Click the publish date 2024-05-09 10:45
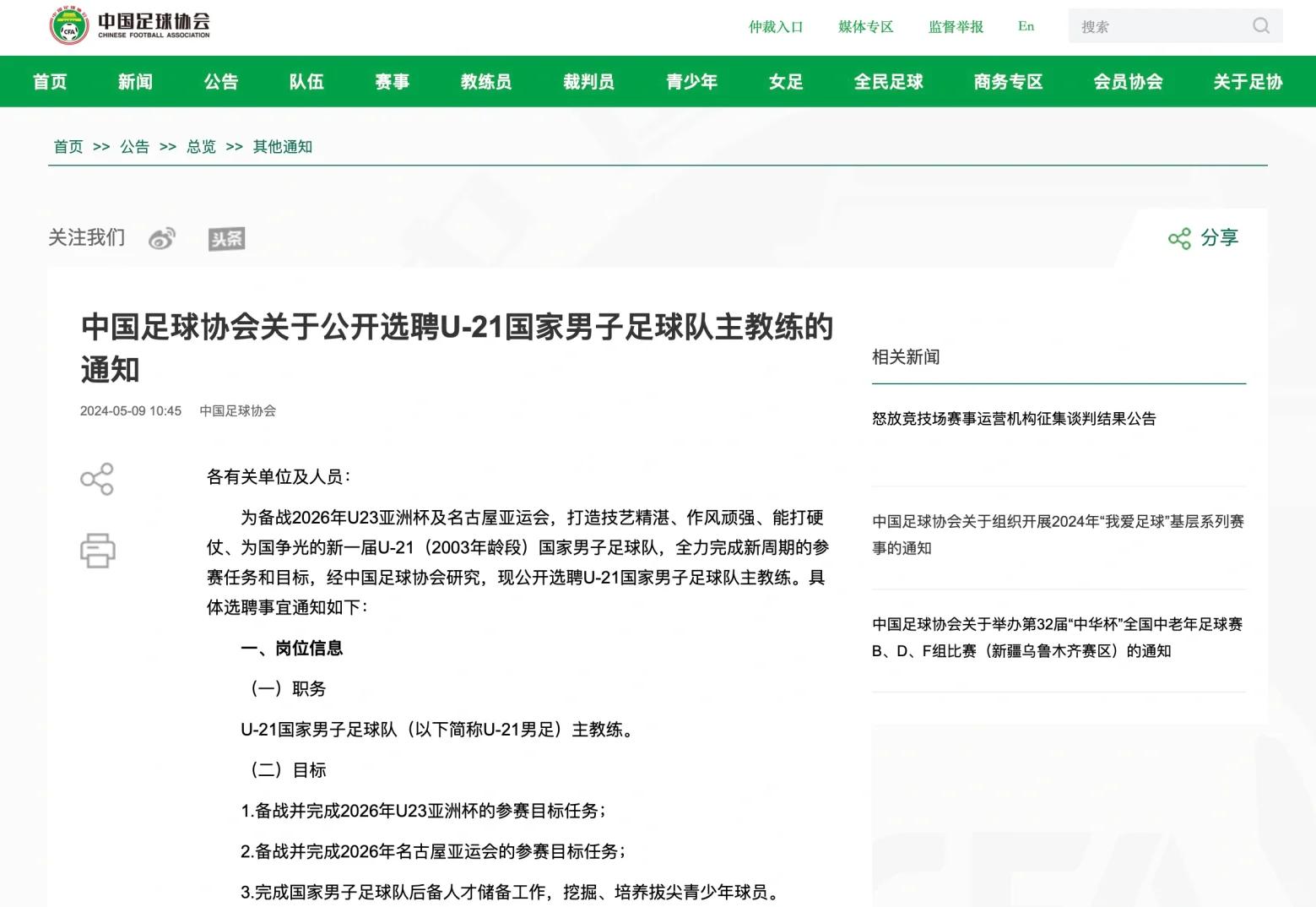 click(x=131, y=411)
